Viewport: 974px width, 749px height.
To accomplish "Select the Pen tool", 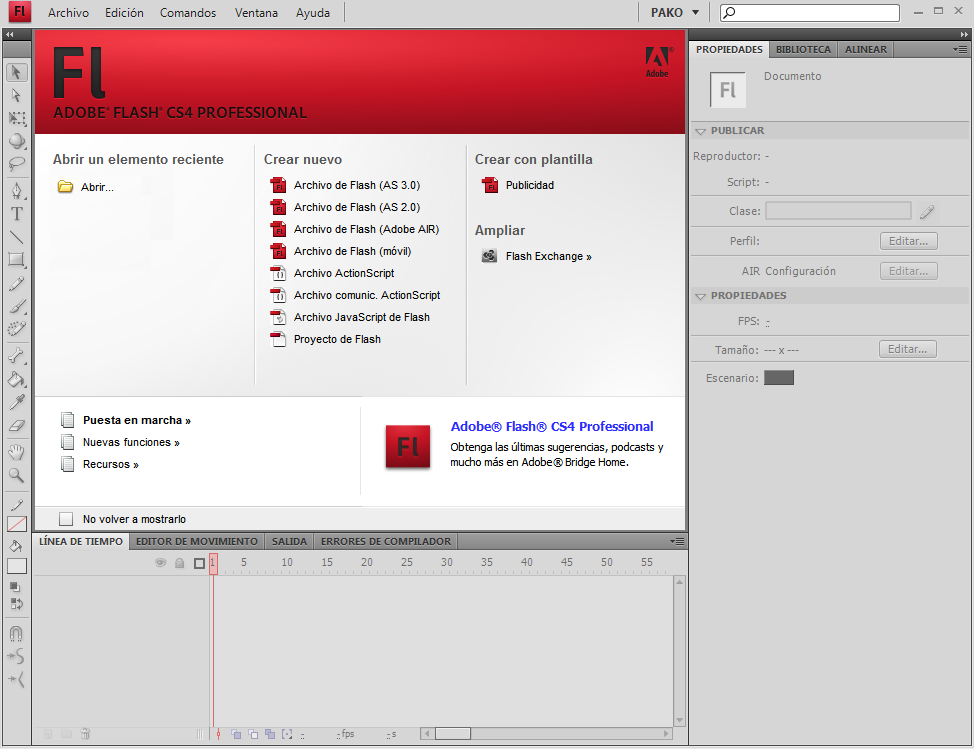I will click(17, 191).
